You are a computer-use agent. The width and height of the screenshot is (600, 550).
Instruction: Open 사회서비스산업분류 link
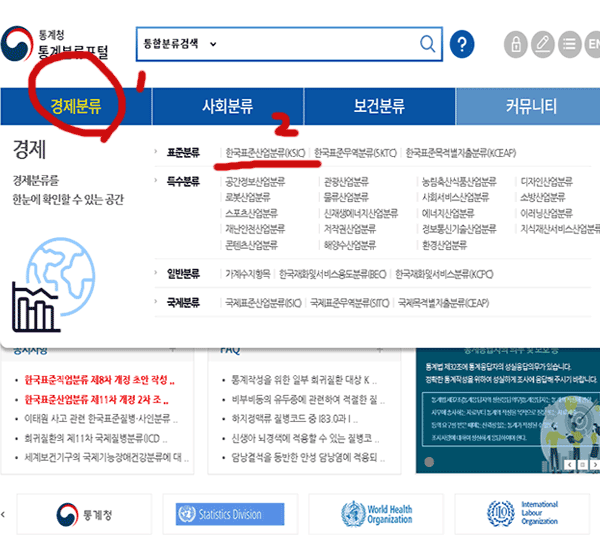point(455,197)
